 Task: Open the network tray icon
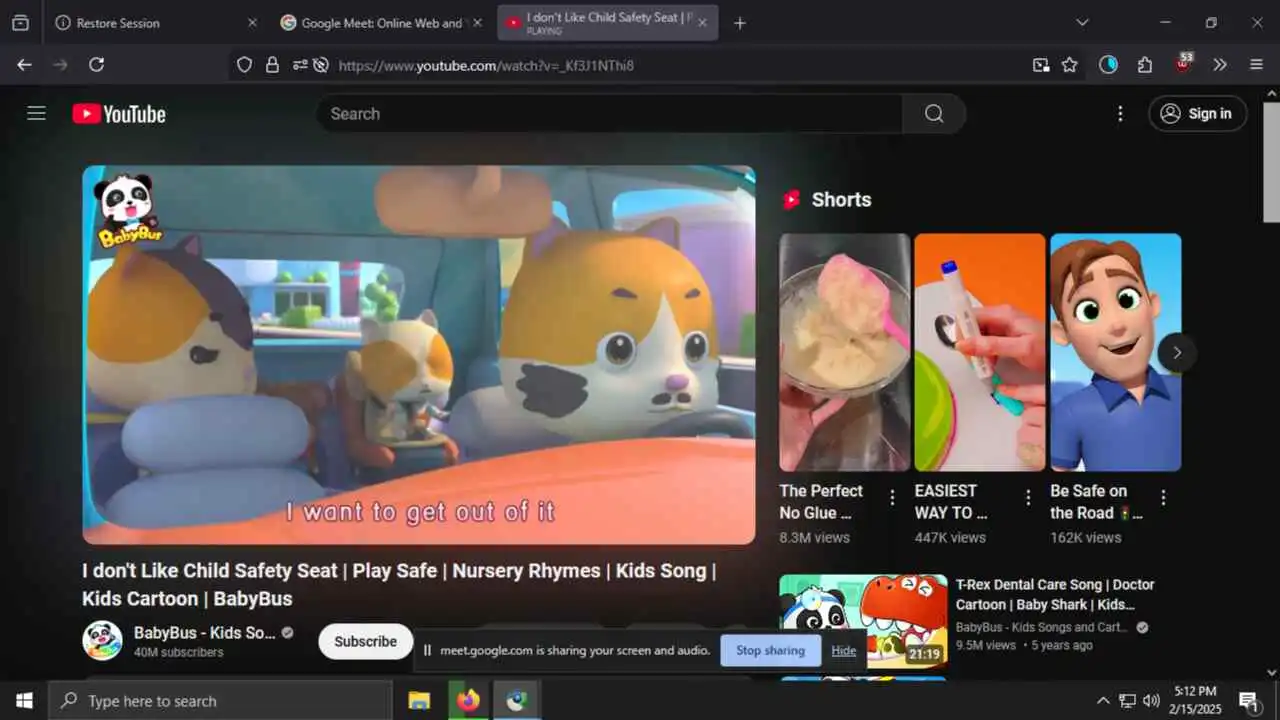[1127, 701]
